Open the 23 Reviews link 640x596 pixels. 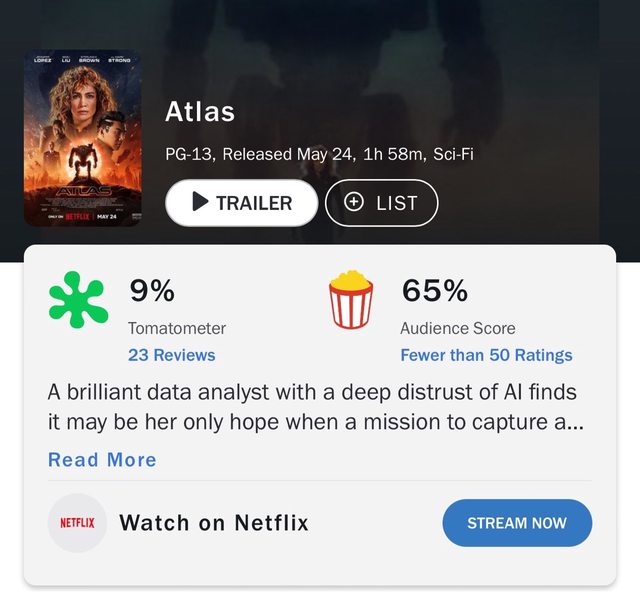tap(171, 355)
